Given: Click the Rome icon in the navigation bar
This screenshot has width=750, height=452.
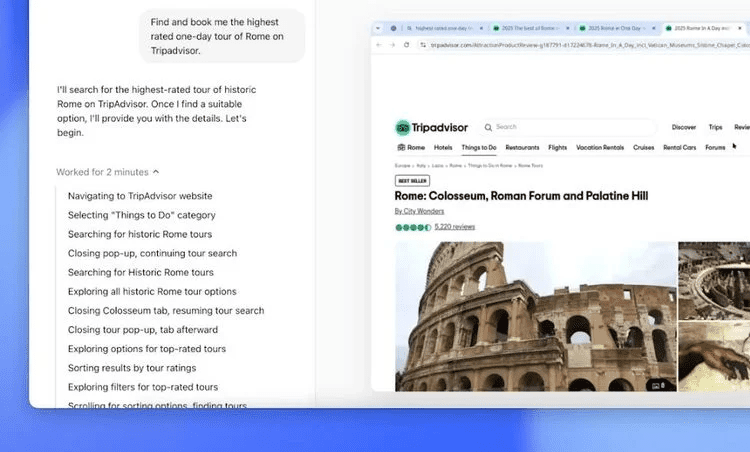Looking at the screenshot, I should (400, 148).
